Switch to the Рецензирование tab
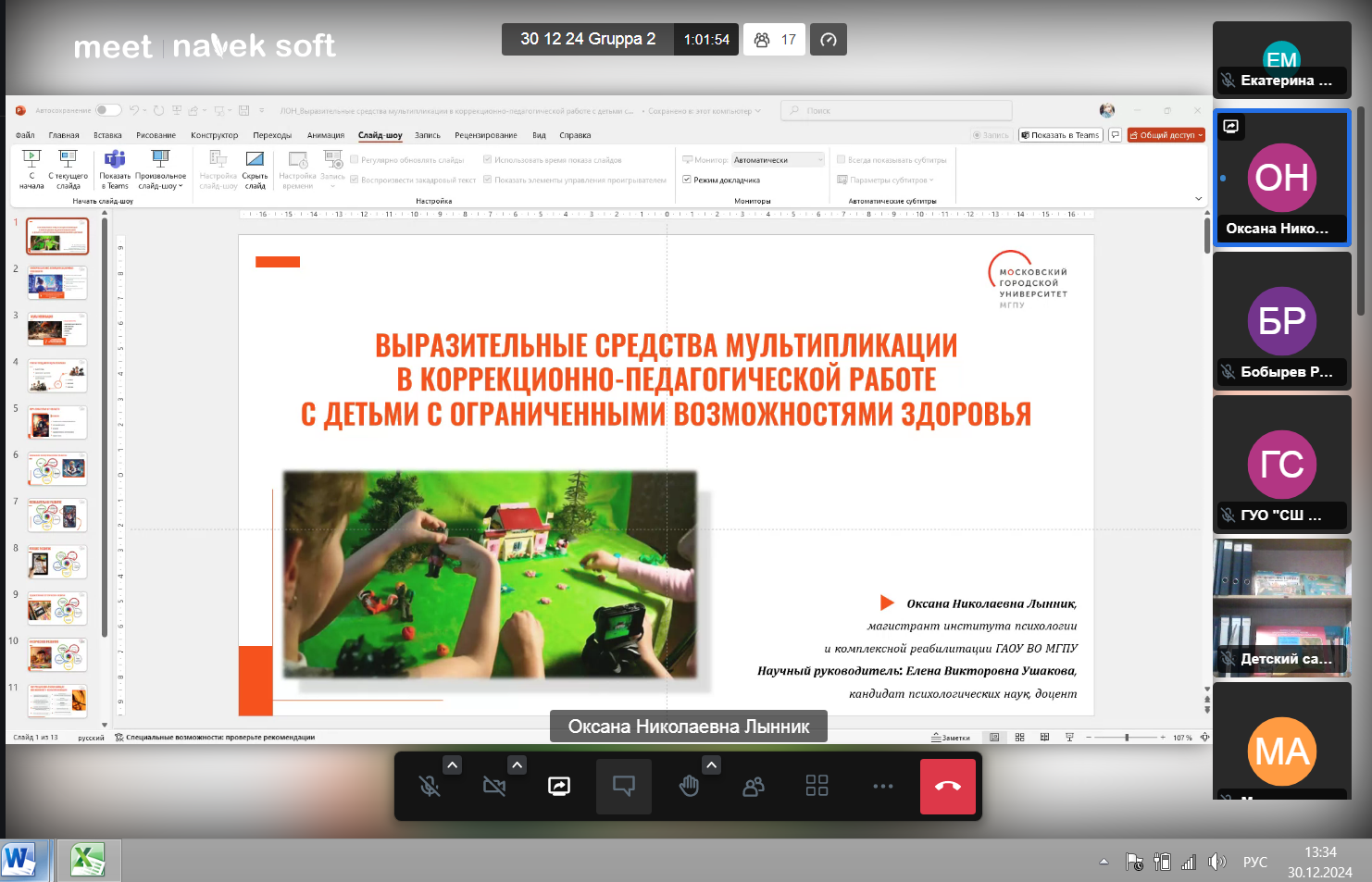 (x=485, y=135)
